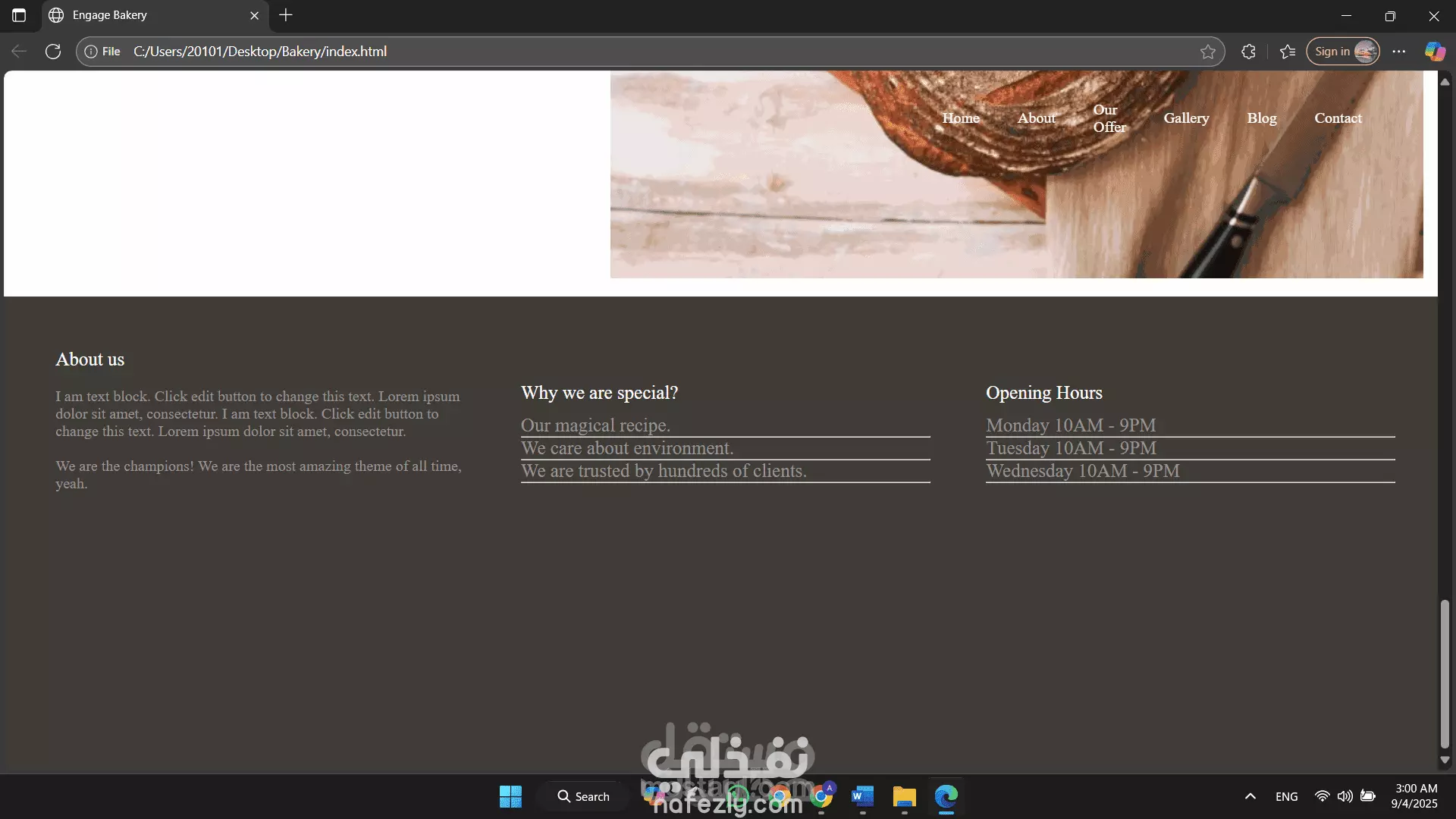
Task: Open Chrome with profile badge on taskbar
Action: (x=821, y=796)
